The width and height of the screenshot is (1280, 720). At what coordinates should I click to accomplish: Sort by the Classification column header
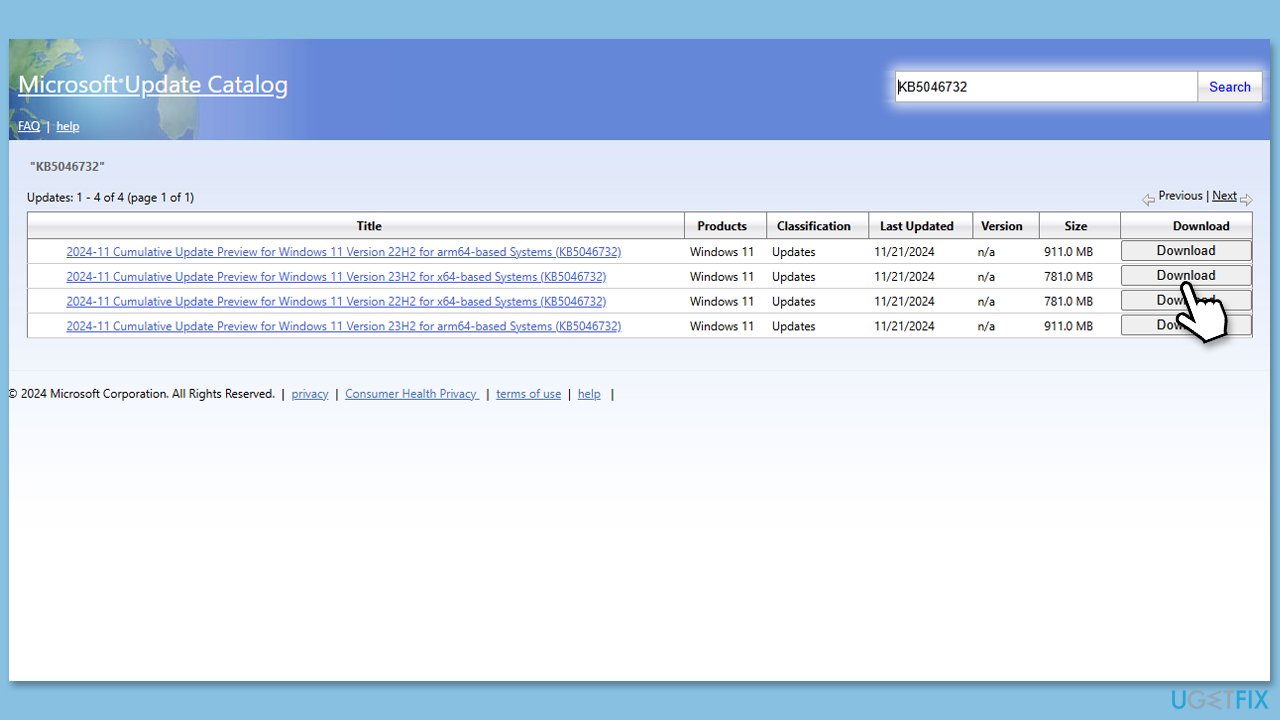pyautogui.click(x=814, y=226)
